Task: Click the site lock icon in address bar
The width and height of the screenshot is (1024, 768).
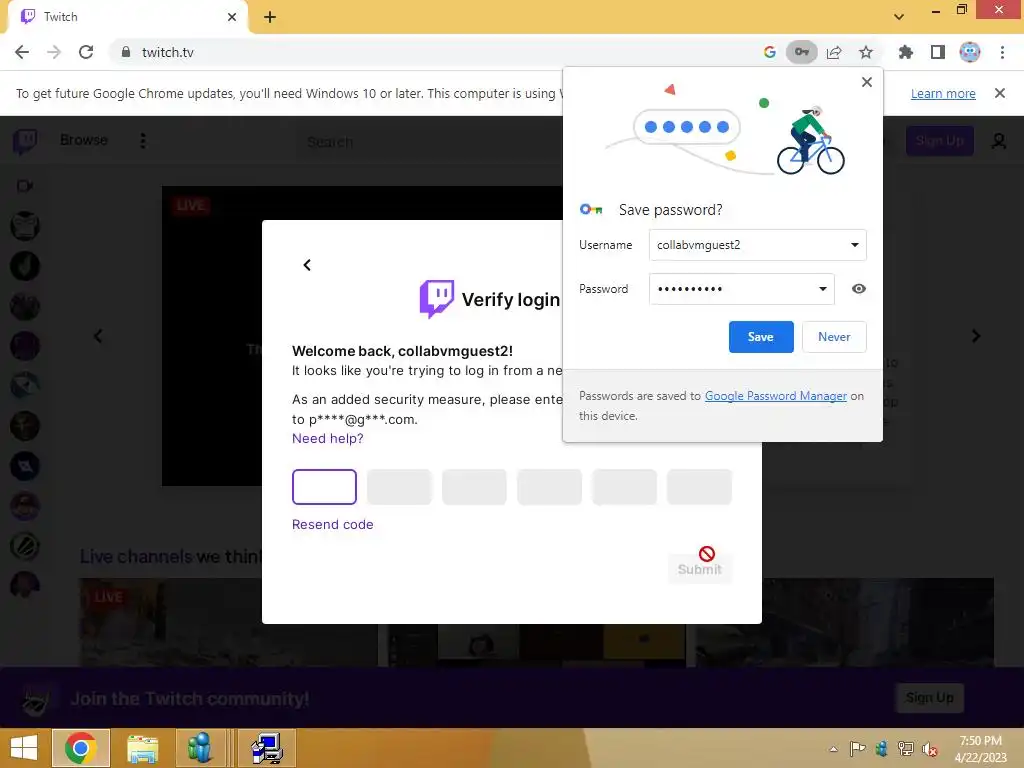Action: 126,52
